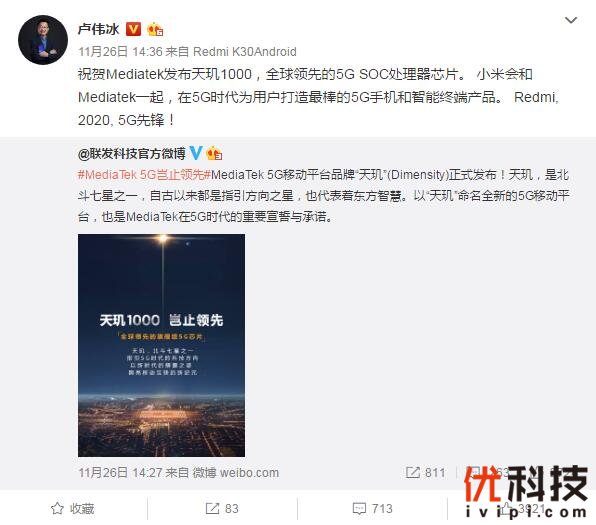This screenshot has height=525, width=596.
Task: Click the membership badge icon next to 卢伟冰
Action: (155, 29)
